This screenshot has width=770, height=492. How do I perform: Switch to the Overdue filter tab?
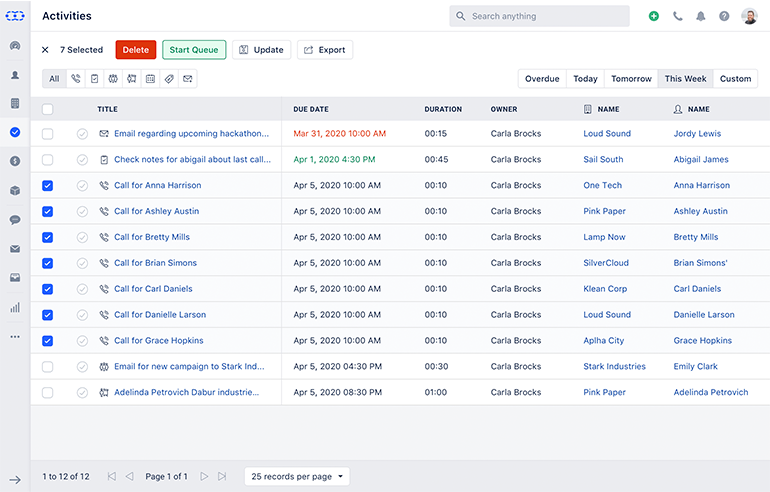(542, 79)
